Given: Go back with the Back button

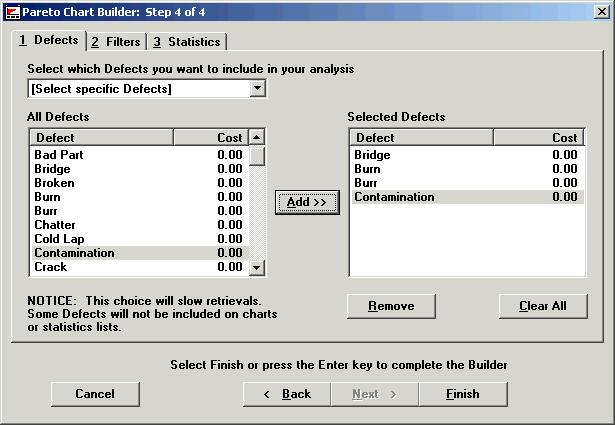Looking at the screenshot, I should point(287,394).
